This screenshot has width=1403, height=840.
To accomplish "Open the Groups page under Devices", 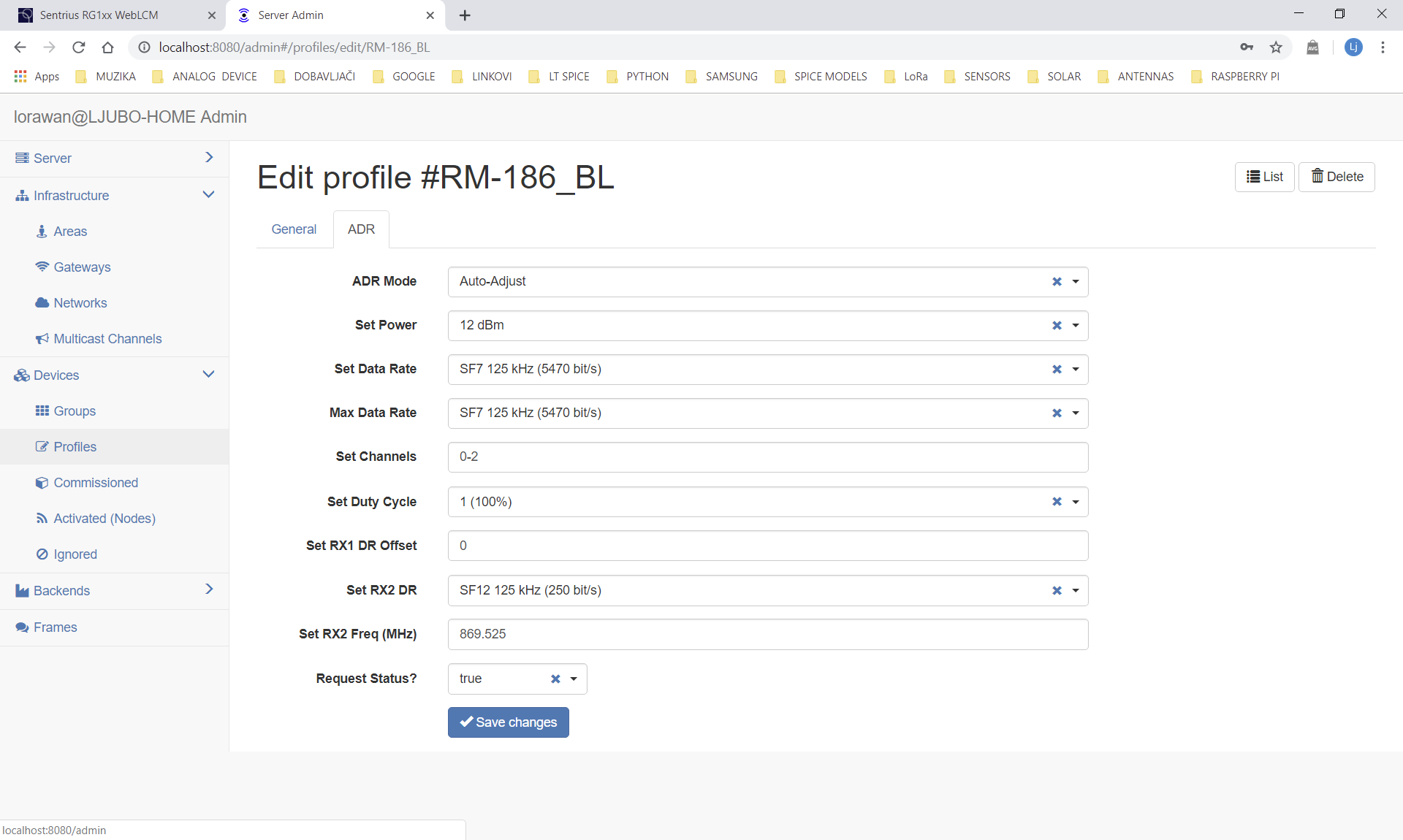I will coord(75,411).
